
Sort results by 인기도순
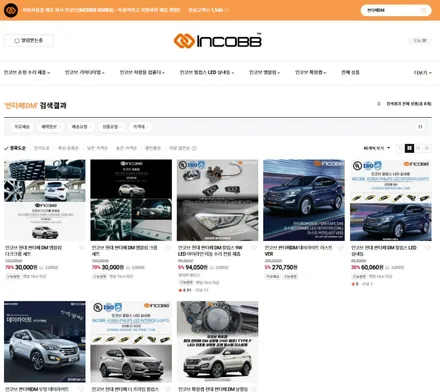(x=42, y=148)
